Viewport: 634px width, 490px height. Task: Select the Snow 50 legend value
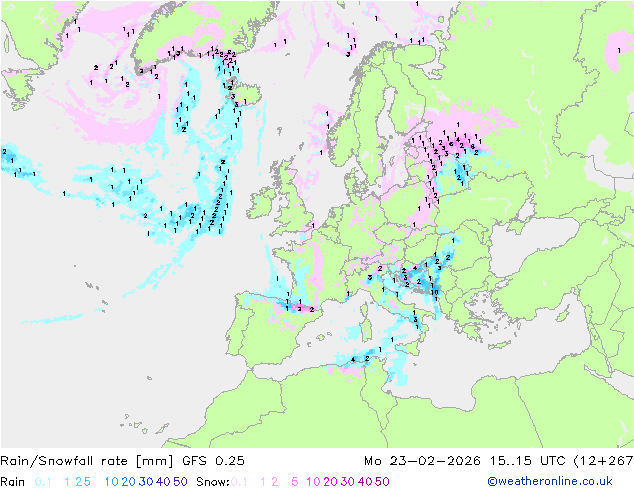tap(382, 482)
